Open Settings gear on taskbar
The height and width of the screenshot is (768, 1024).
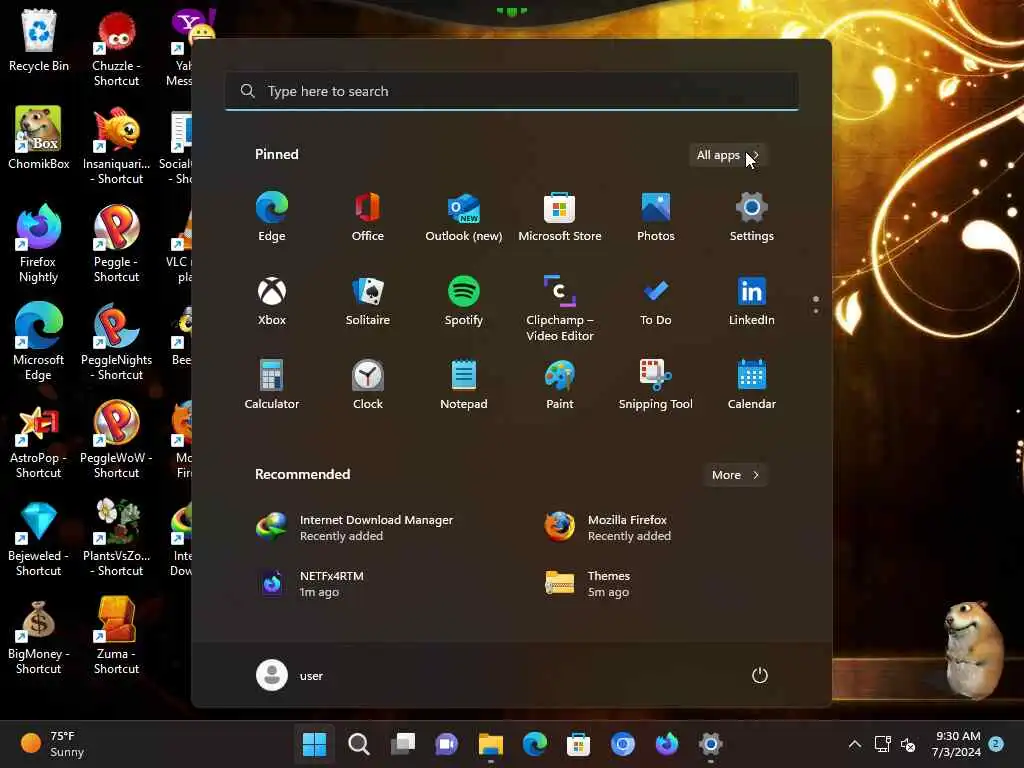tap(711, 744)
